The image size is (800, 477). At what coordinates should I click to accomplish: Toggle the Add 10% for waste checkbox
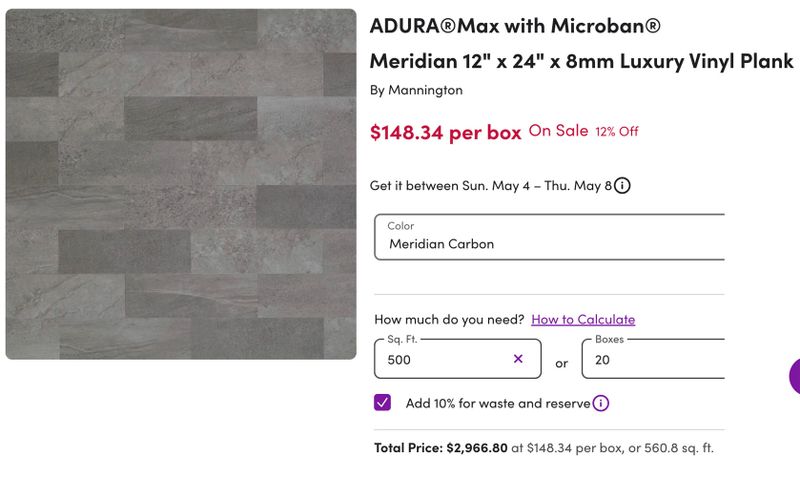click(382, 403)
